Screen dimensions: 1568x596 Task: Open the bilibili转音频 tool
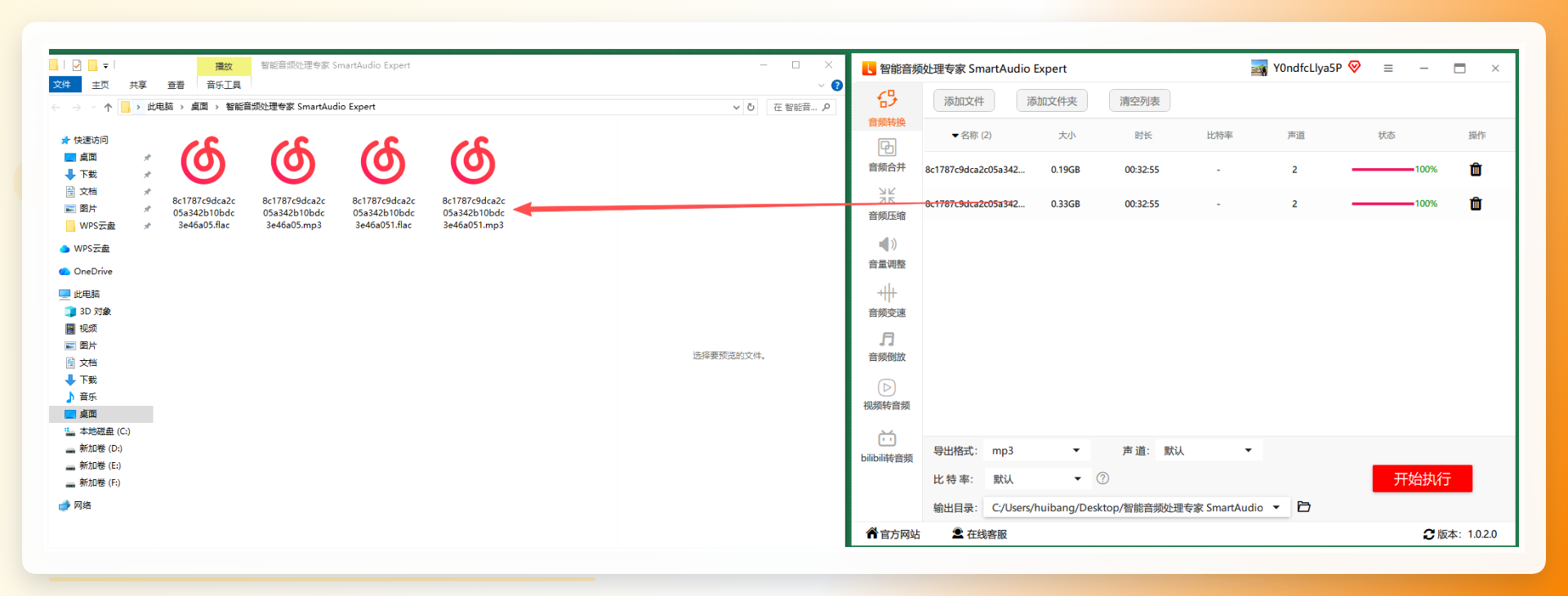pos(887,447)
